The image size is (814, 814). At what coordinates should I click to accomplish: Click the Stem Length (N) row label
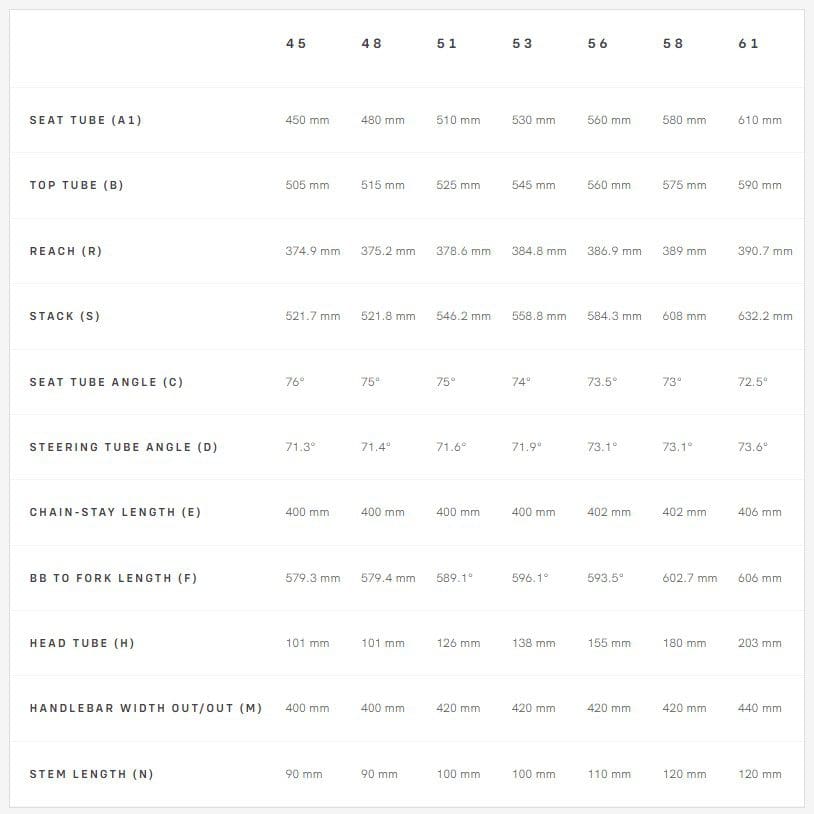tap(92, 774)
